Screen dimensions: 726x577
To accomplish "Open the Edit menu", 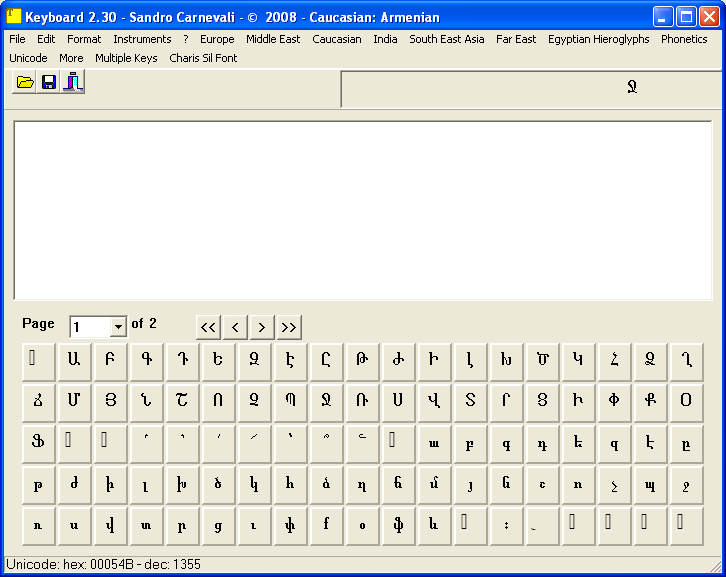I will click(x=46, y=39).
